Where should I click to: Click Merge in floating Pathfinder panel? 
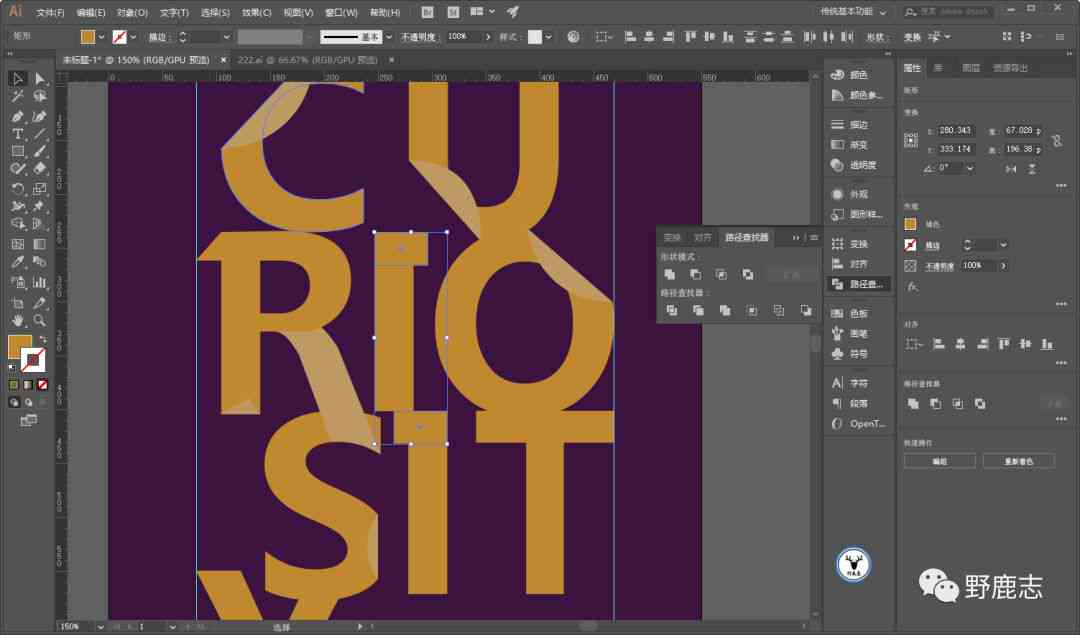coord(725,311)
